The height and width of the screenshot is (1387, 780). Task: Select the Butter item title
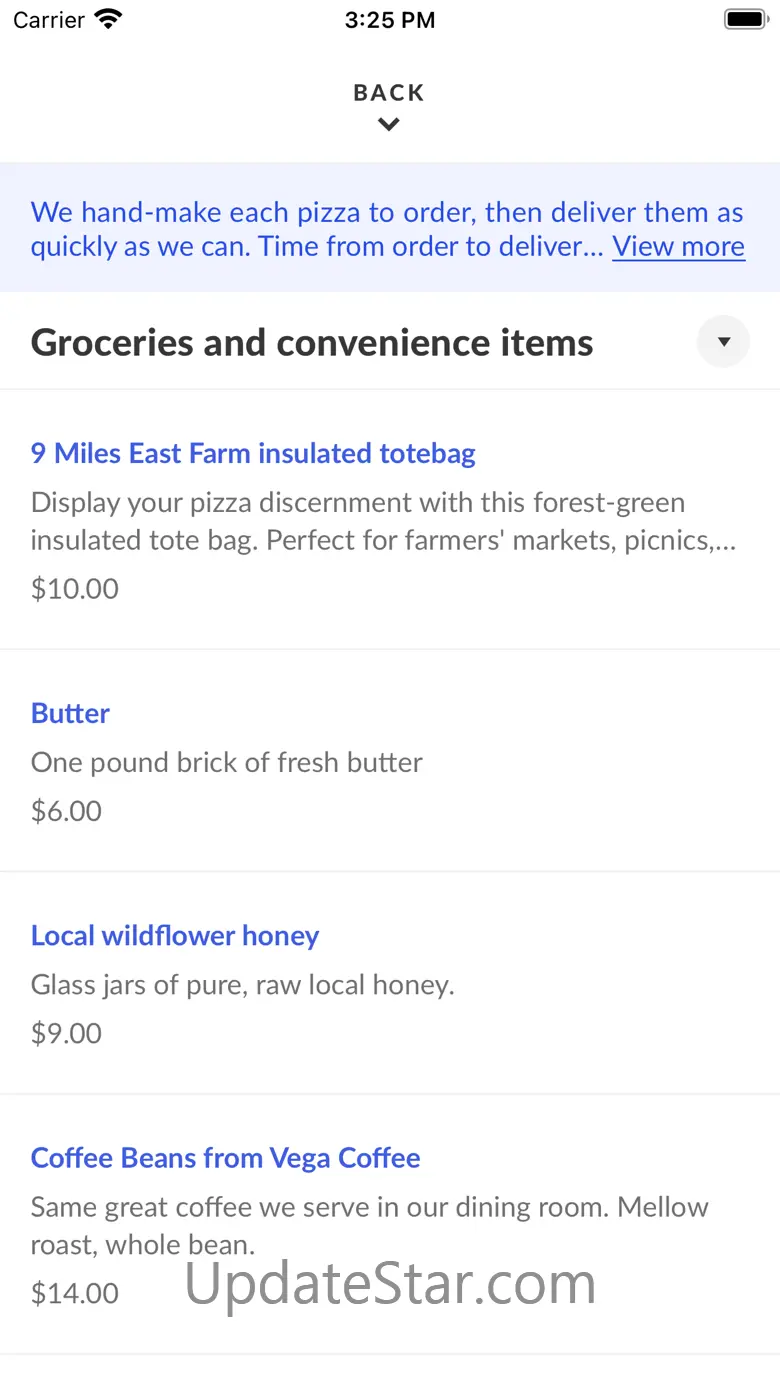[70, 713]
